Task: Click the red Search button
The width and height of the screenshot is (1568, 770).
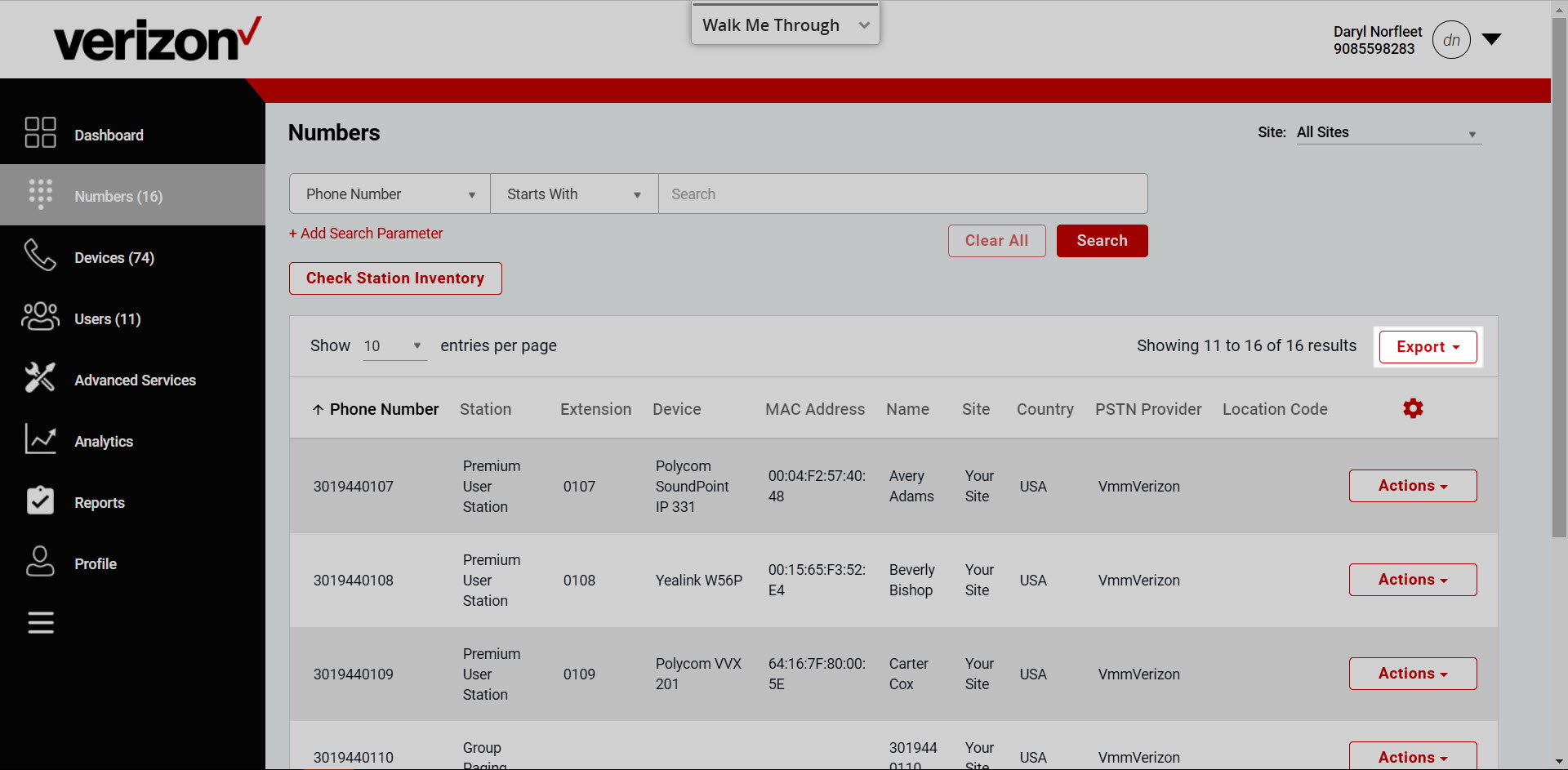Action: tap(1102, 241)
